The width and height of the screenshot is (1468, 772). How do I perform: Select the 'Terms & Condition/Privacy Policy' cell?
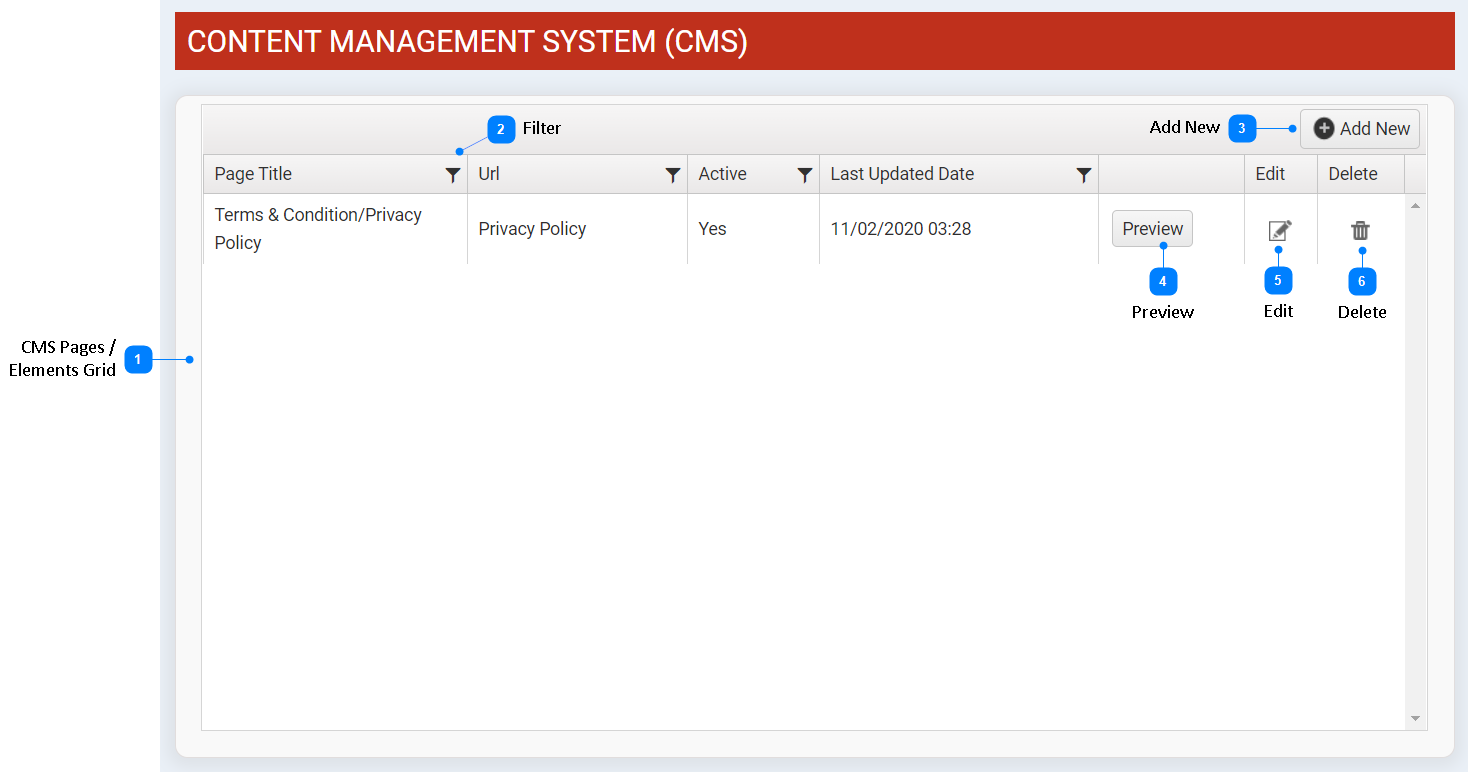point(335,229)
